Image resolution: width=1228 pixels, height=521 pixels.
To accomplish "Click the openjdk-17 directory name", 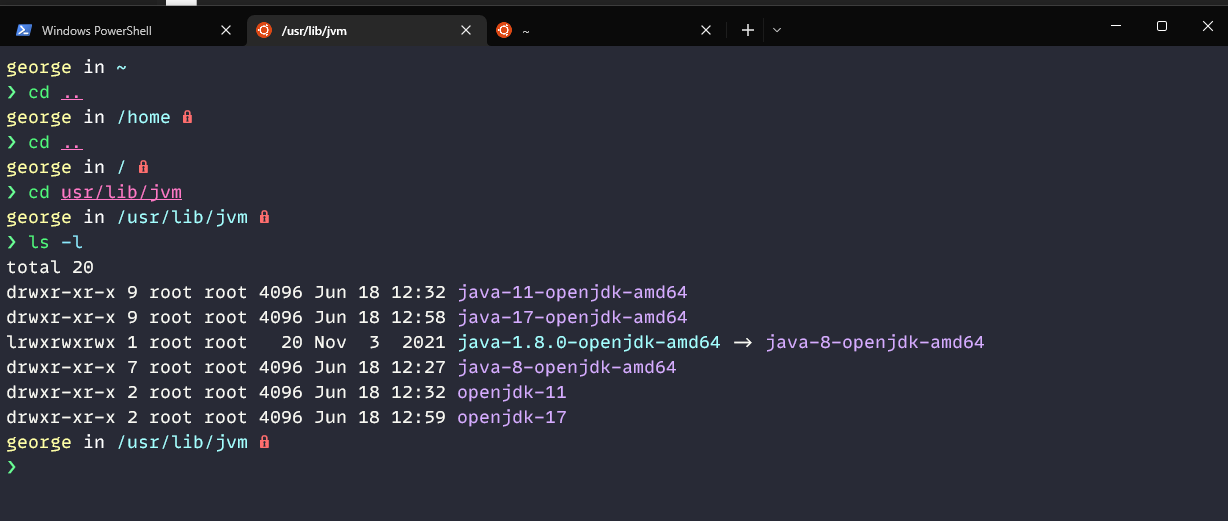I will [x=511, y=417].
